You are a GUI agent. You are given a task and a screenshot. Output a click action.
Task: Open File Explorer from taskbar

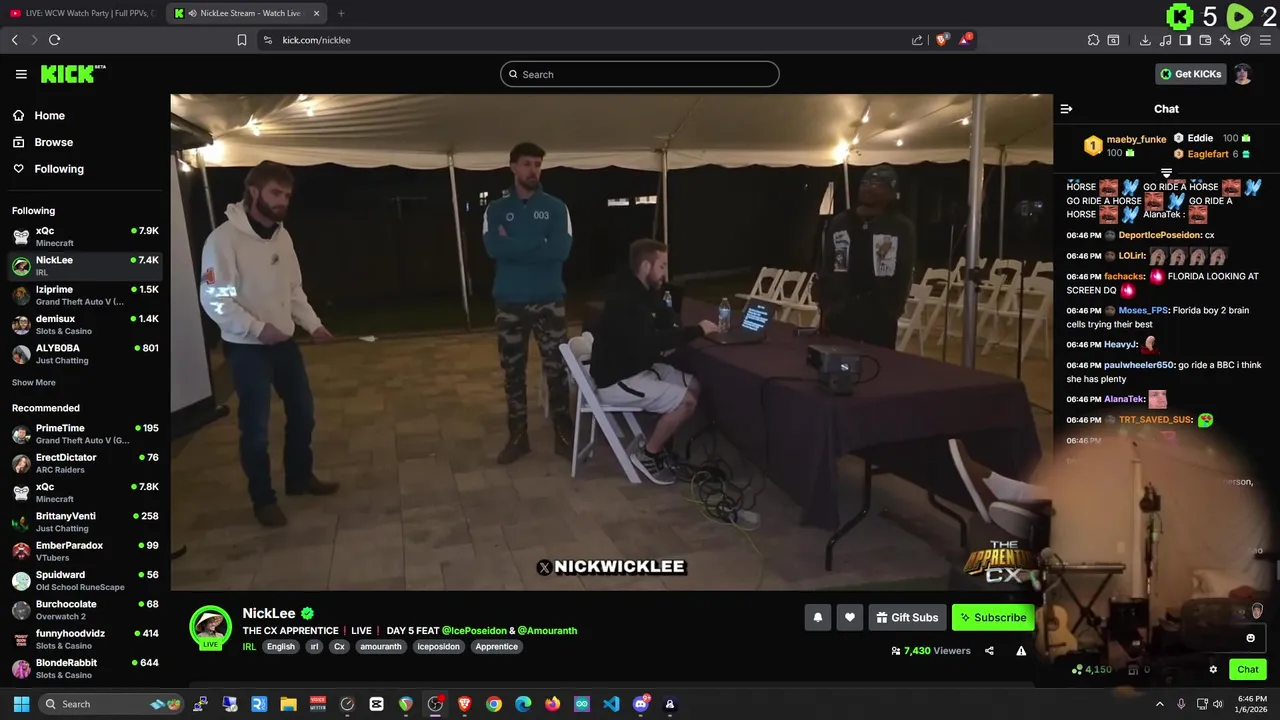(288, 704)
